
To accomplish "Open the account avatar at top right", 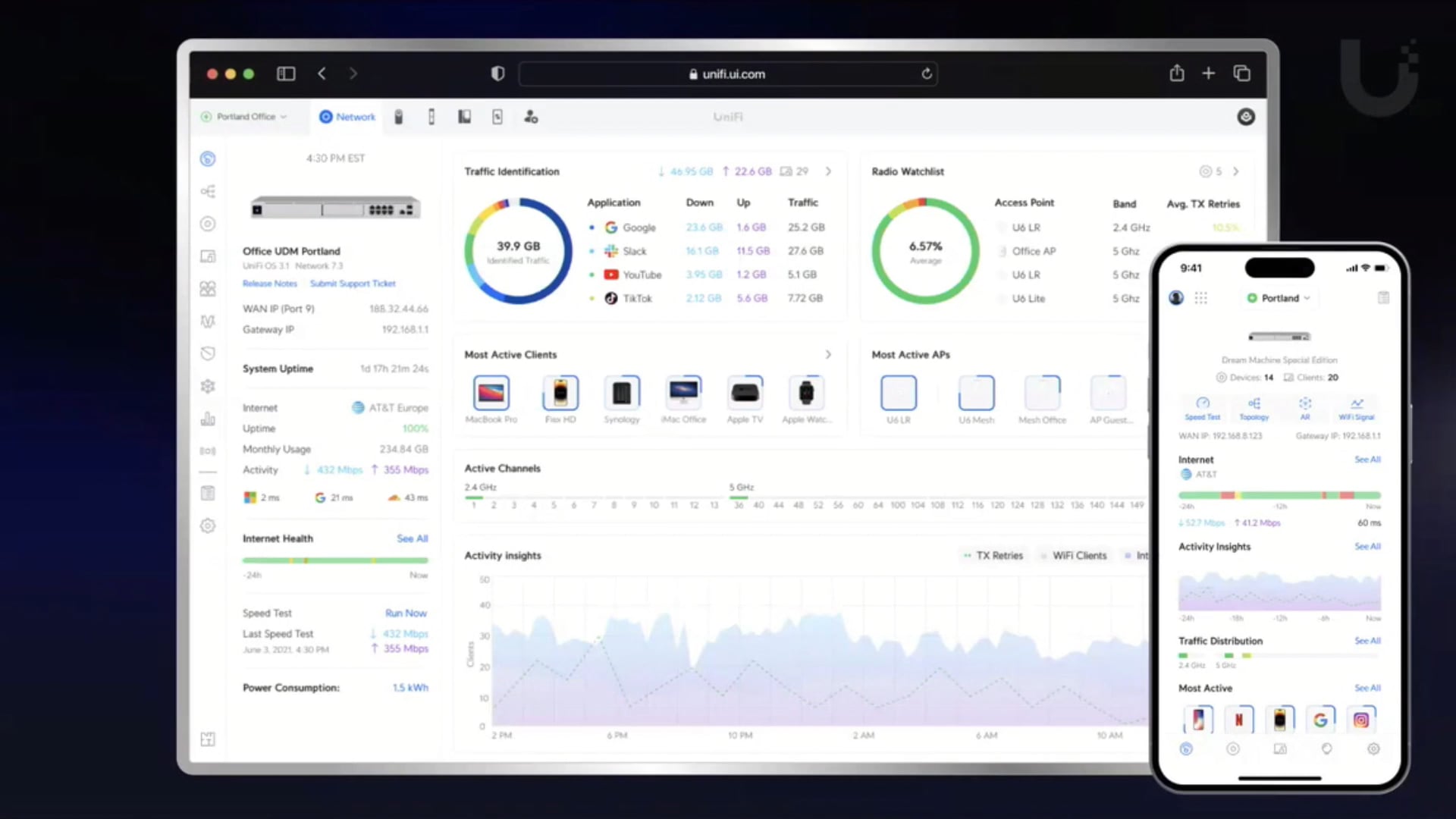I will 1246,117.
